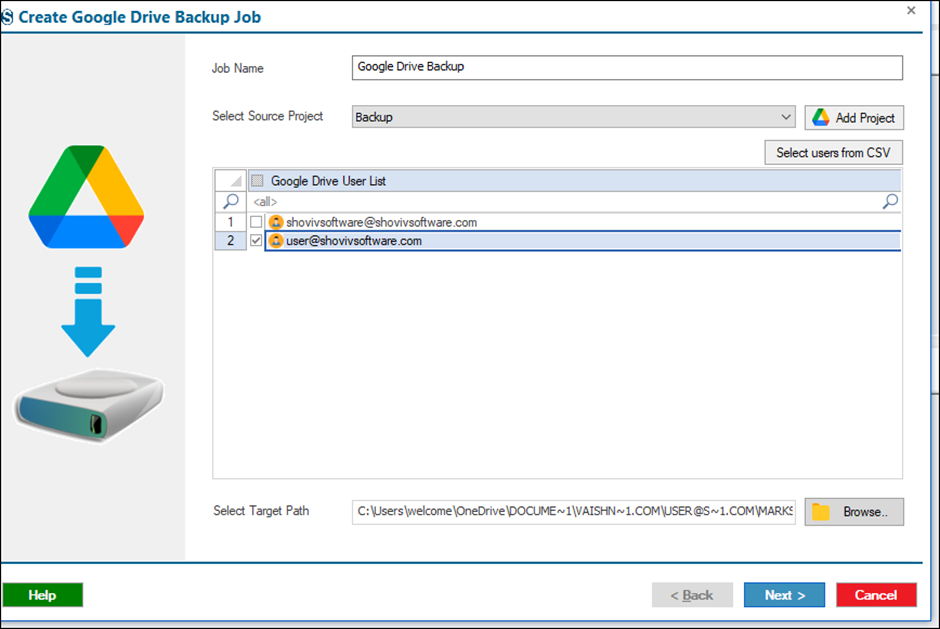Select the shovivsoftware@shovivsoftware.com row
Viewport: 940px width, 629px height.
(x=583, y=222)
